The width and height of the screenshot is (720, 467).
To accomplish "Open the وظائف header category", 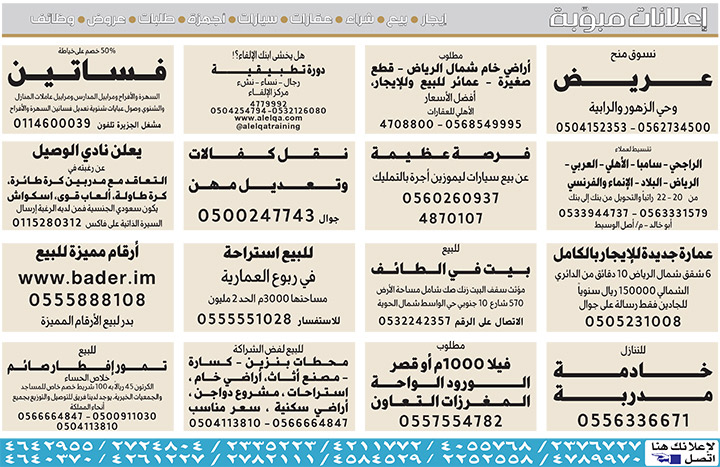I will click(52, 19).
